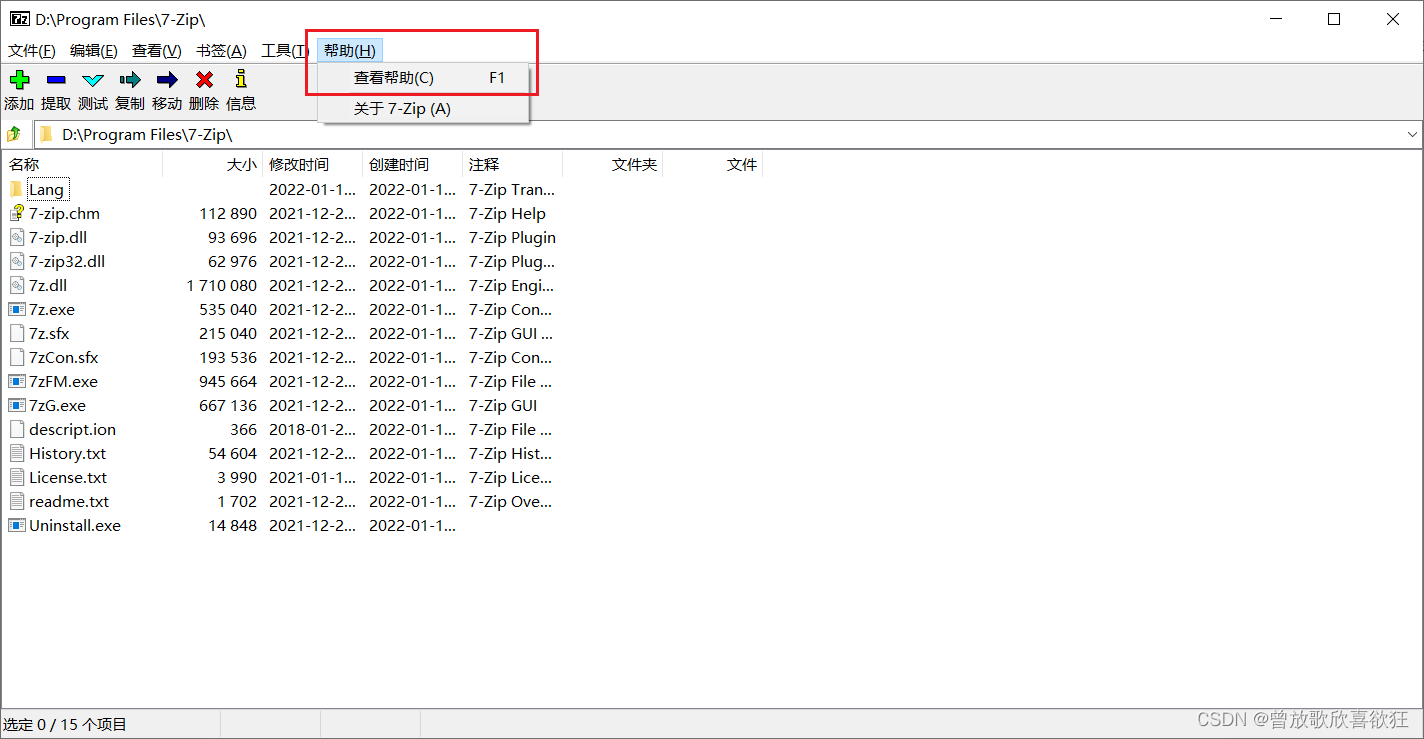
Task: Choose 关于 7-Zip (A) menu entry
Action: coord(423,108)
